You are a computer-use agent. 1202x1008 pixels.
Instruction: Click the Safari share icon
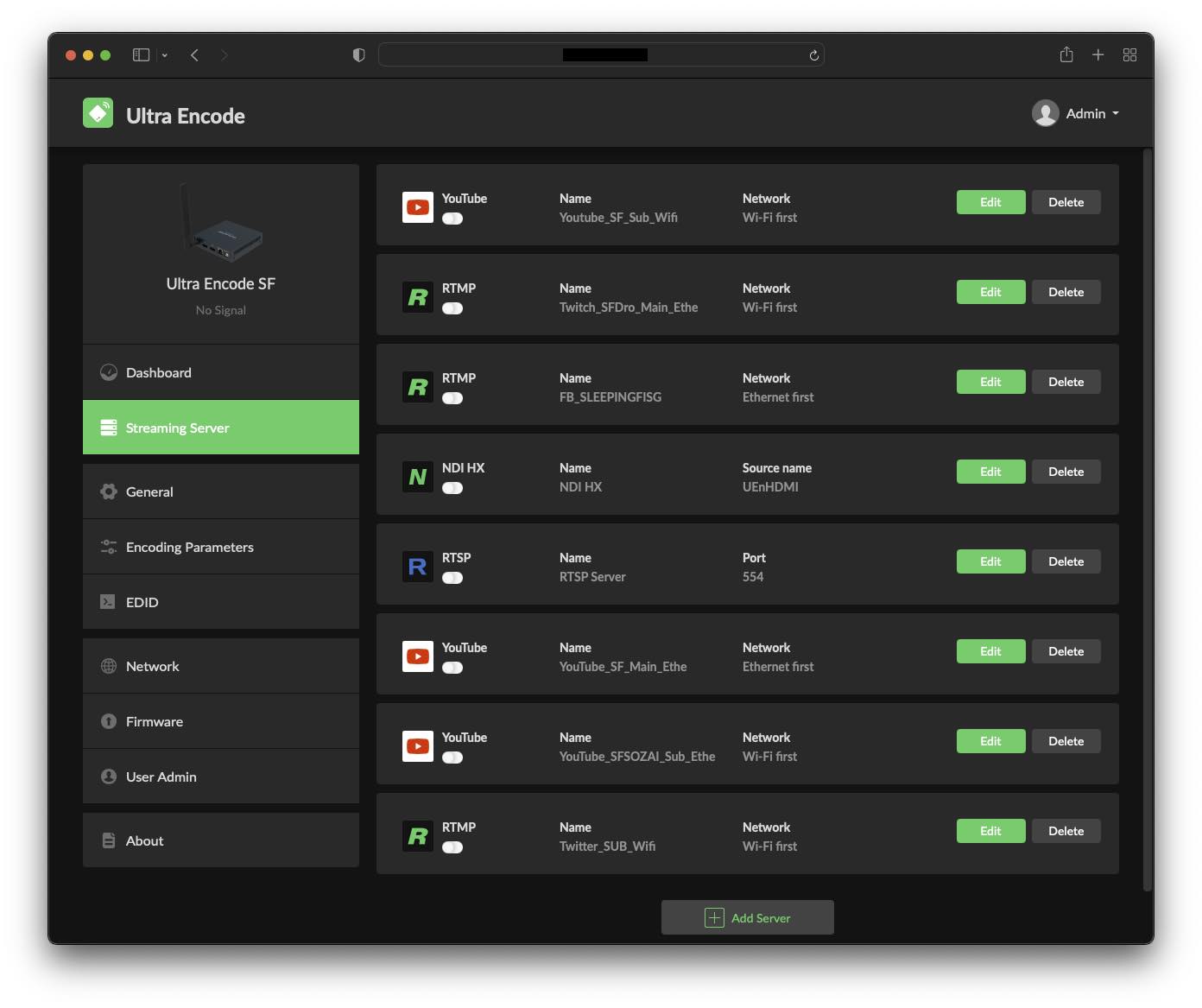(1066, 54)
